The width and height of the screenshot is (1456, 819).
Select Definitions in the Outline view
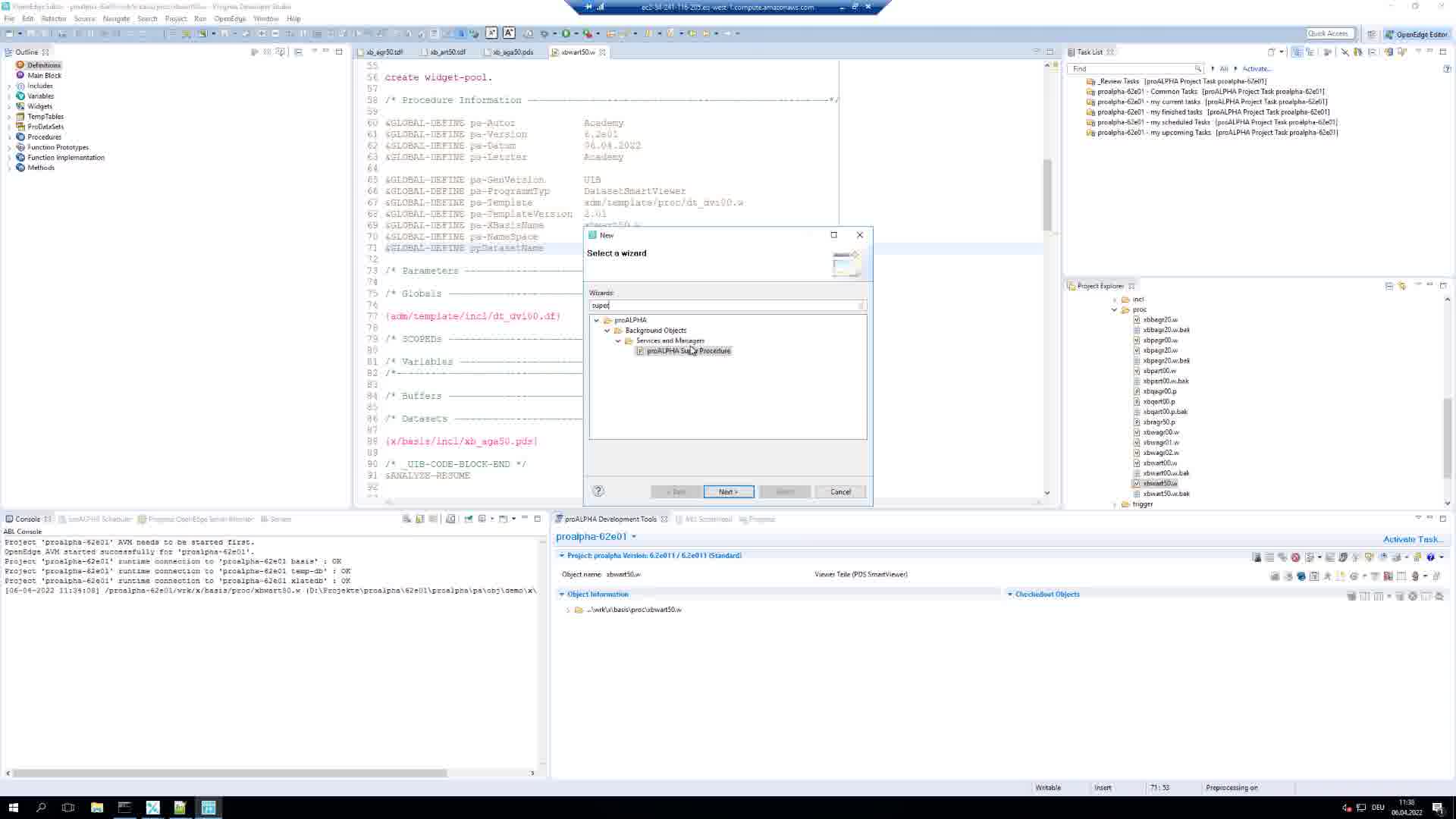click(x=43, y=65)
